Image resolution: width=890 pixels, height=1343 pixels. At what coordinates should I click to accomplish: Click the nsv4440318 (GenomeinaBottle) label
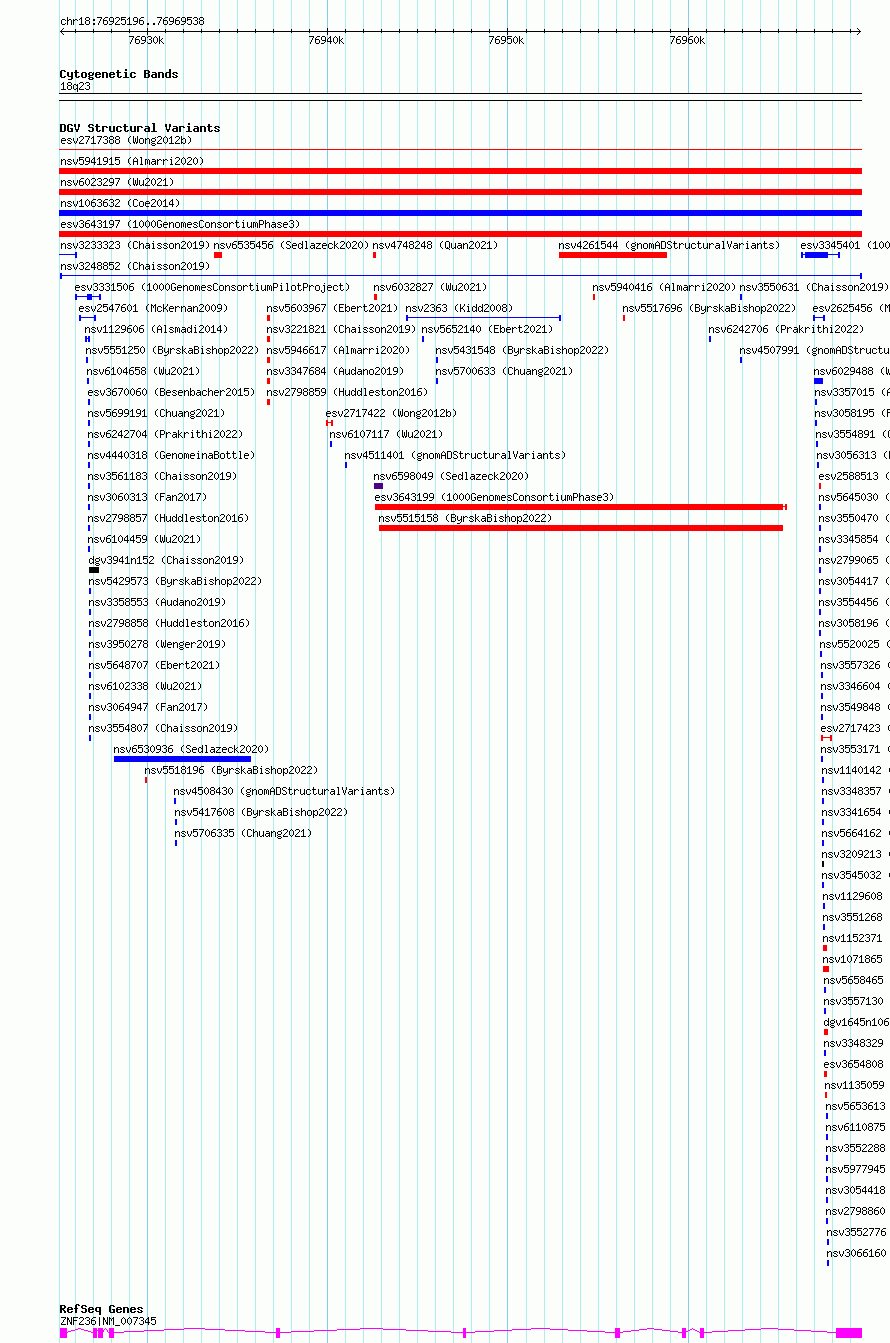pyautogui.click(x=171, y=455)
